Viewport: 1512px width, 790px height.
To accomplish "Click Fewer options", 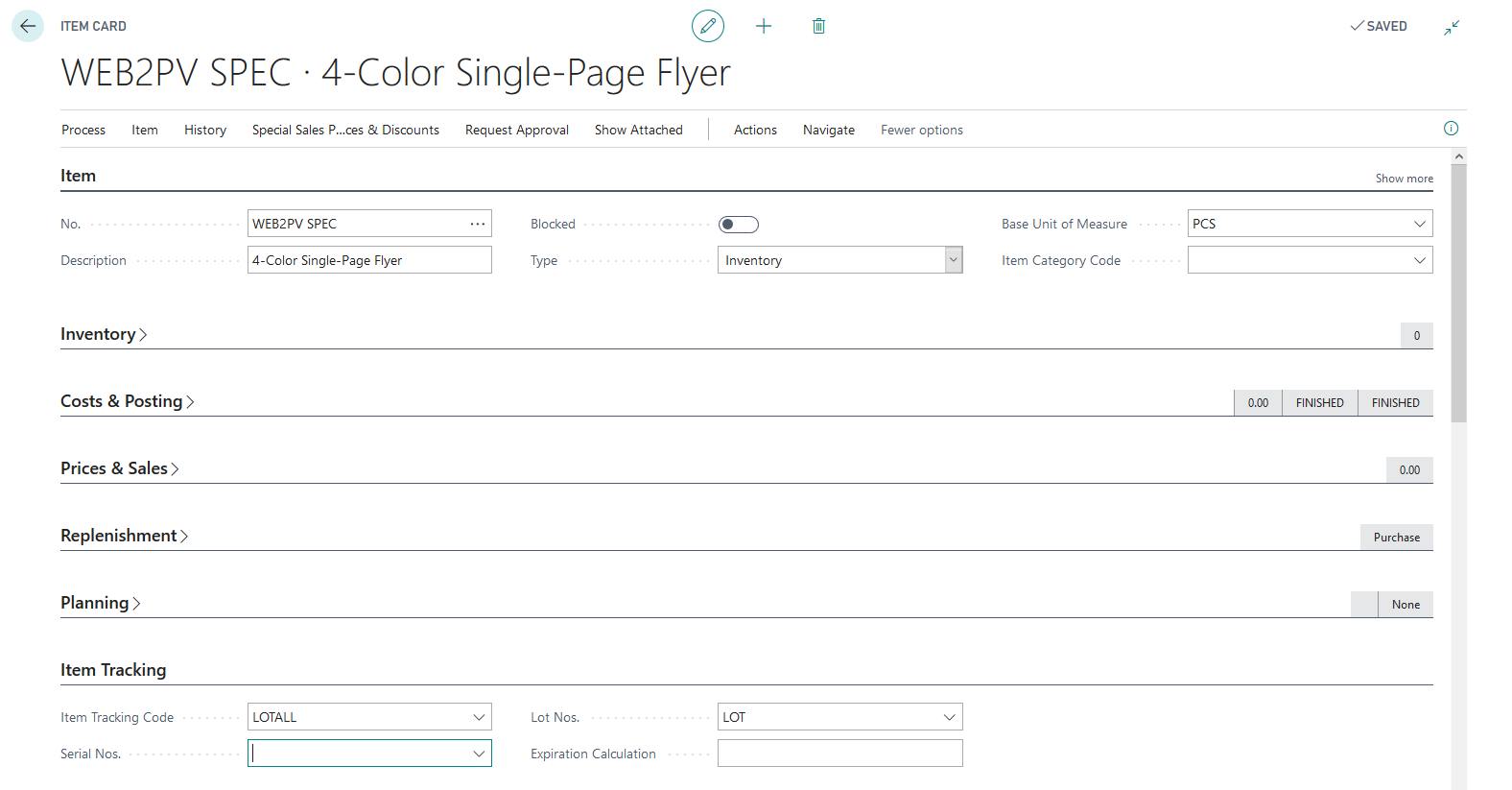I will point(922,130).
